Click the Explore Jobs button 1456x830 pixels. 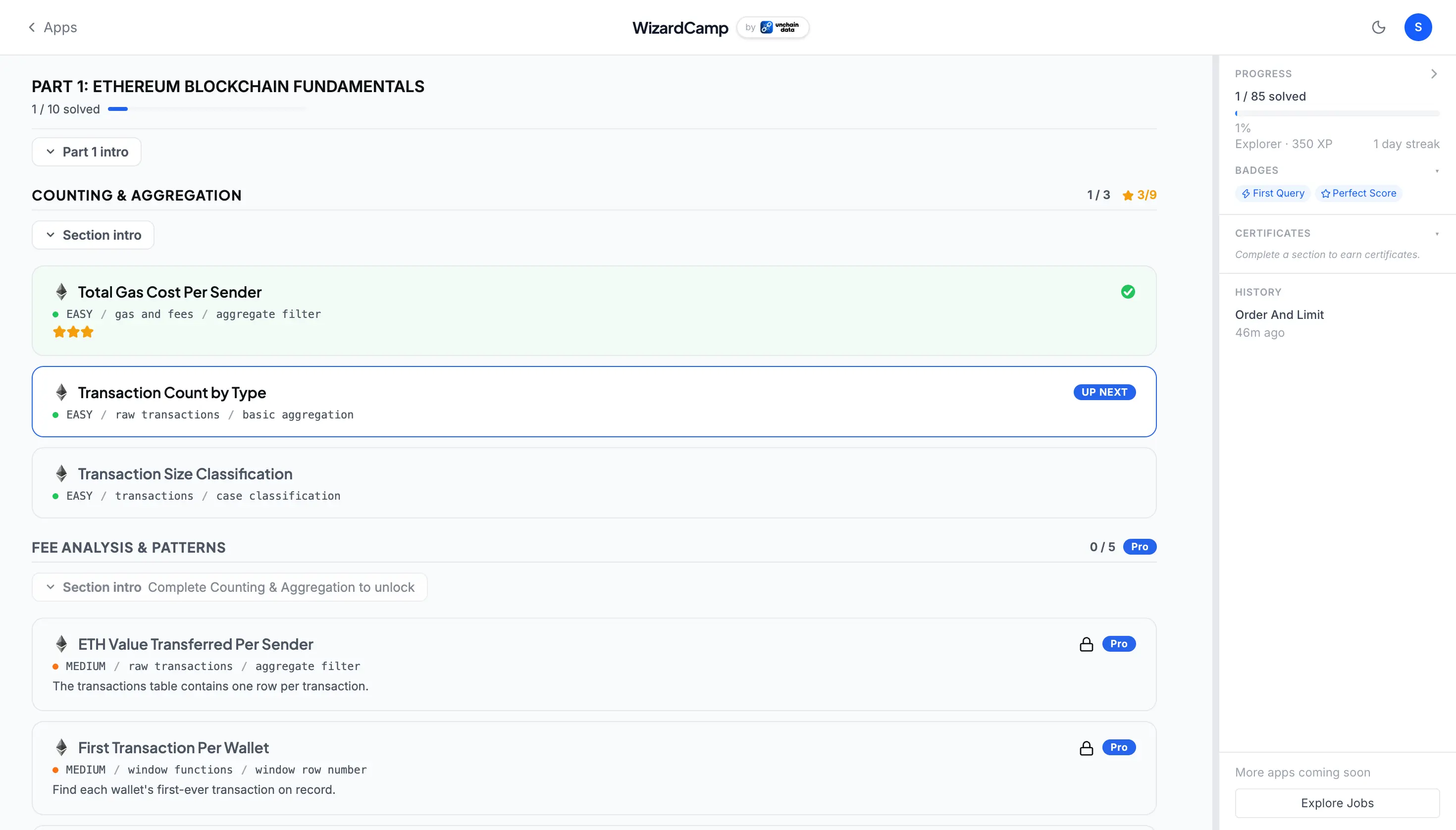click(1337, 803)
